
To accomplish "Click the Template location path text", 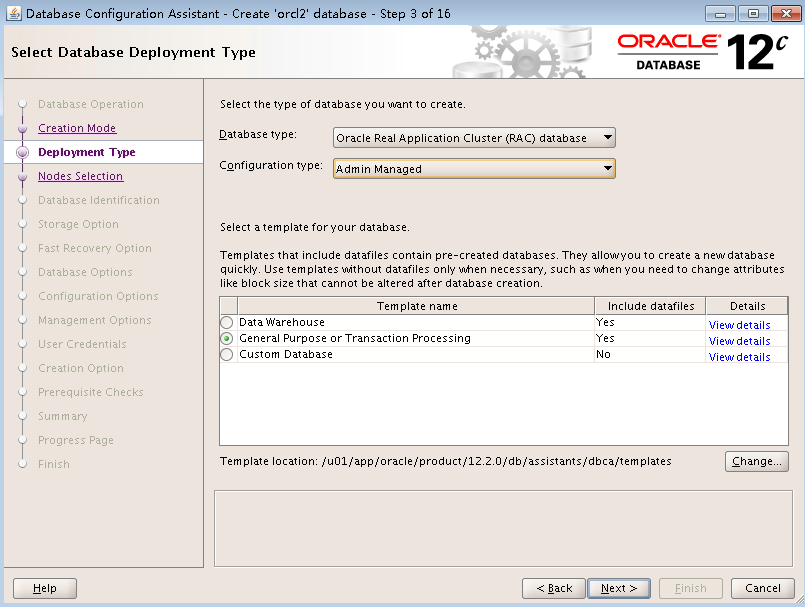I will pyautogui.click(x=496, y=461).
